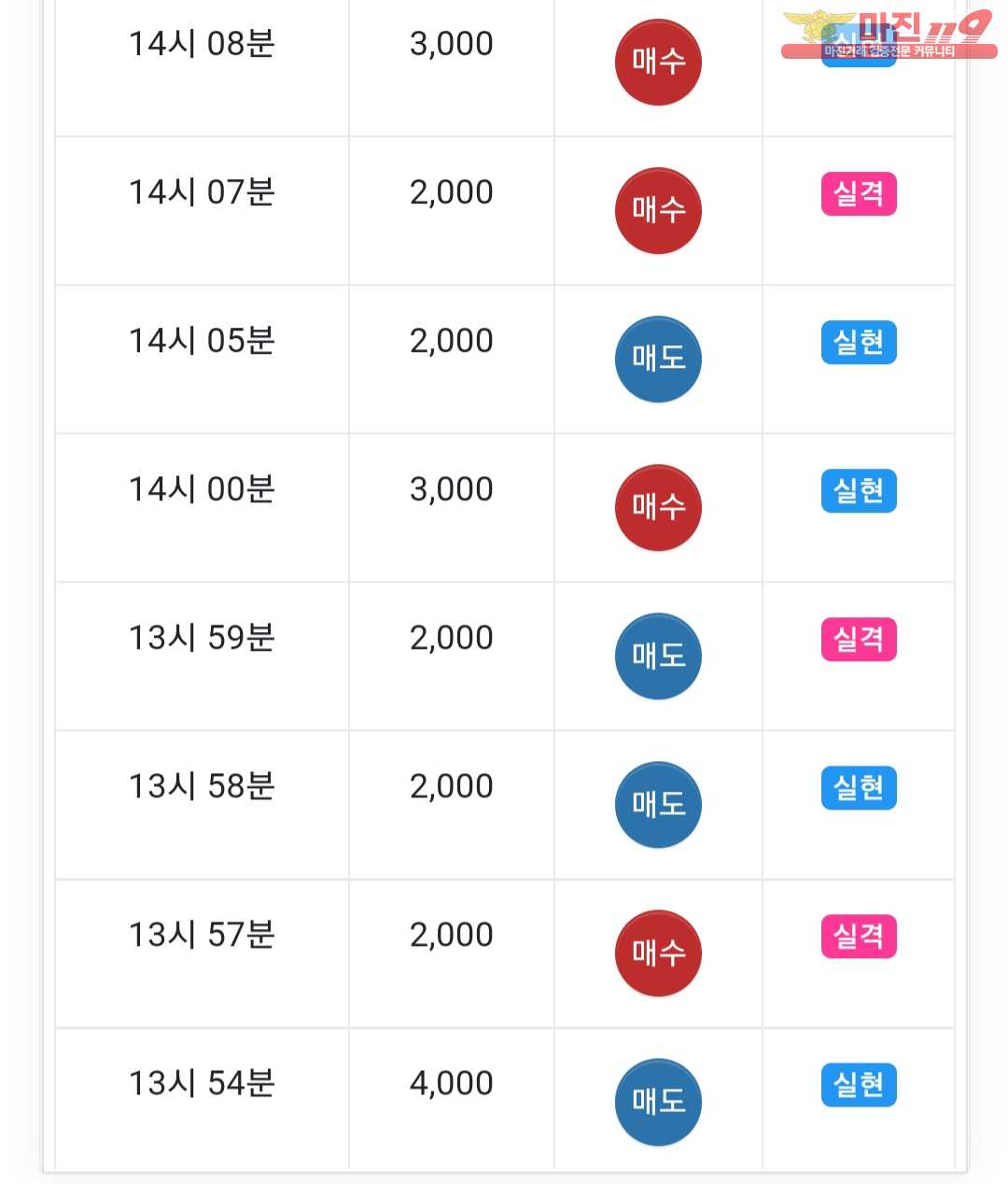Select the blue 실현 badge at 14시 00분
The height and width of the screenshot is (1184, 1008).
(x=859, y=491)
